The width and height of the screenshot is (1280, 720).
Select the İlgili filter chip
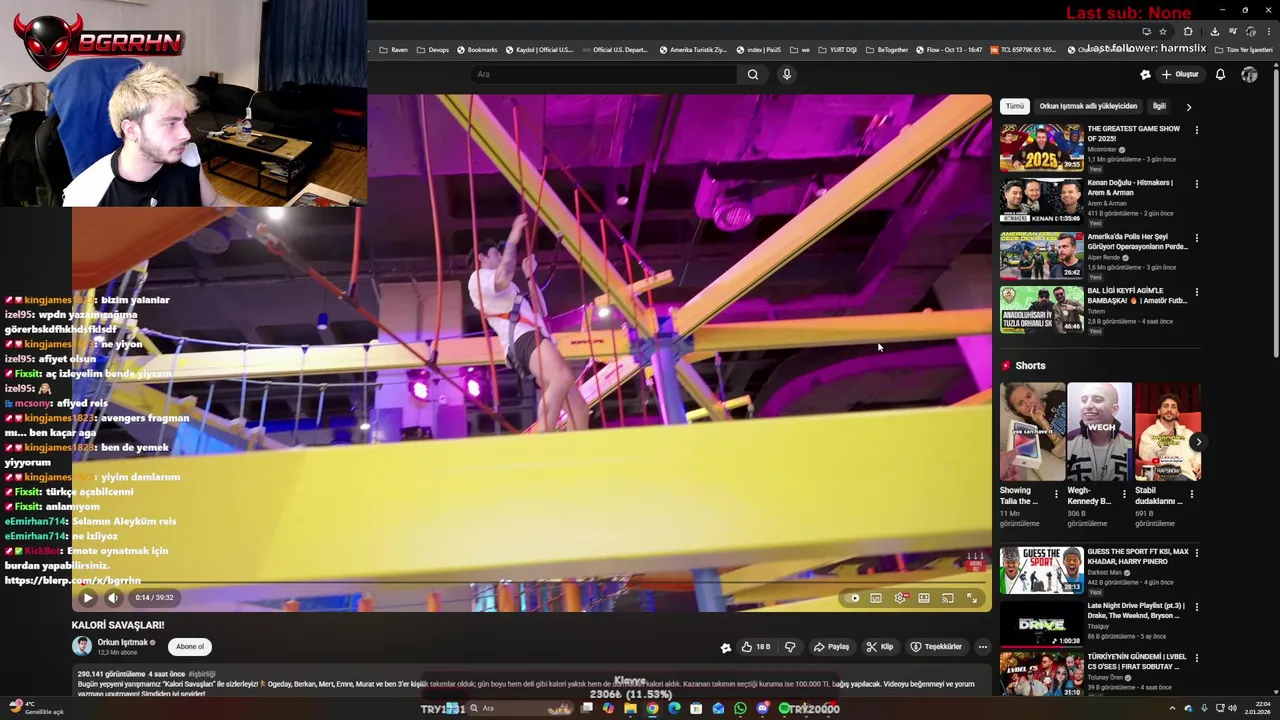[1159, 106]
